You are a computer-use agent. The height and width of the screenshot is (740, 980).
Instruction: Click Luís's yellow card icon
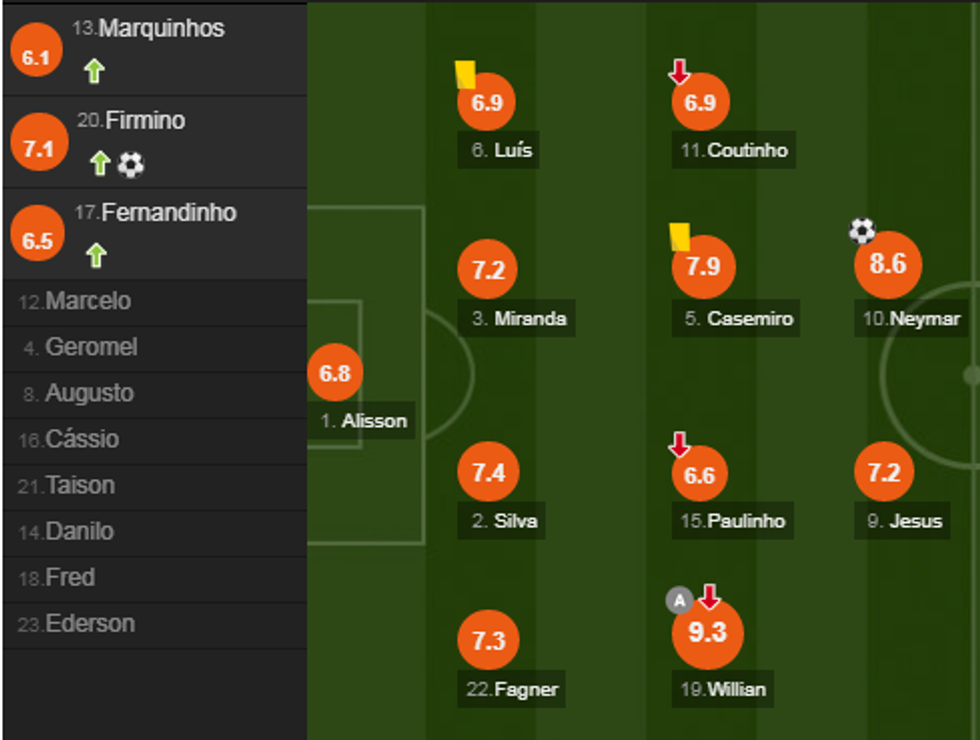(465, 74)
